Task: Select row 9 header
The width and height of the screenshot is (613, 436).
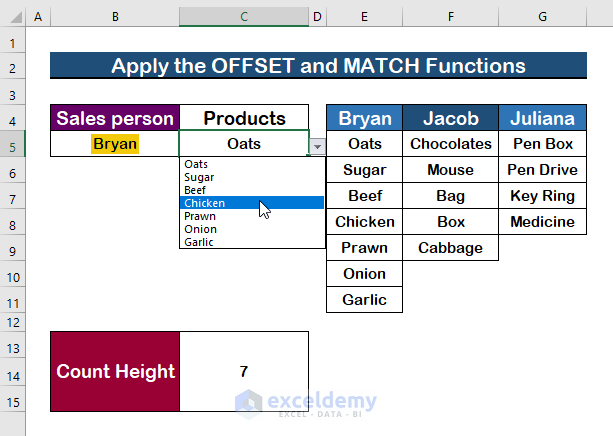Action: (x=13, y=248)
